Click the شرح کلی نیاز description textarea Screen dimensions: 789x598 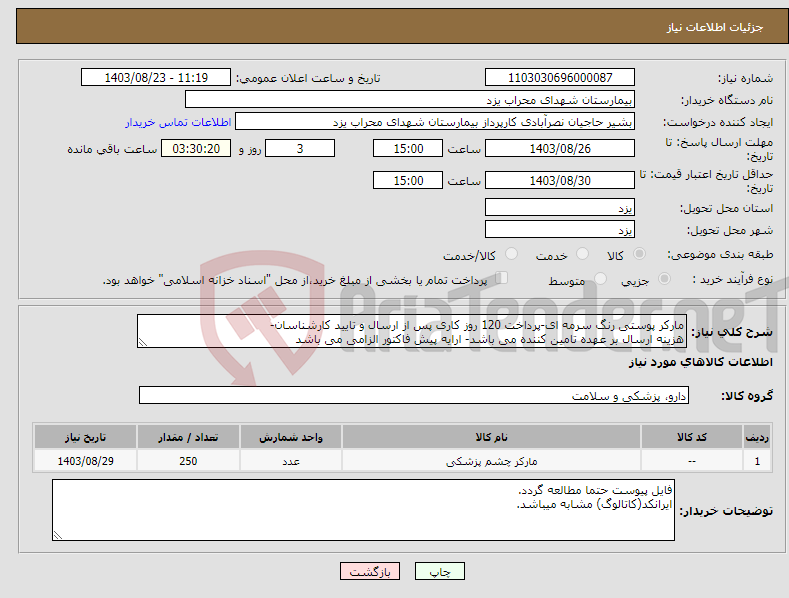[412, 331]
